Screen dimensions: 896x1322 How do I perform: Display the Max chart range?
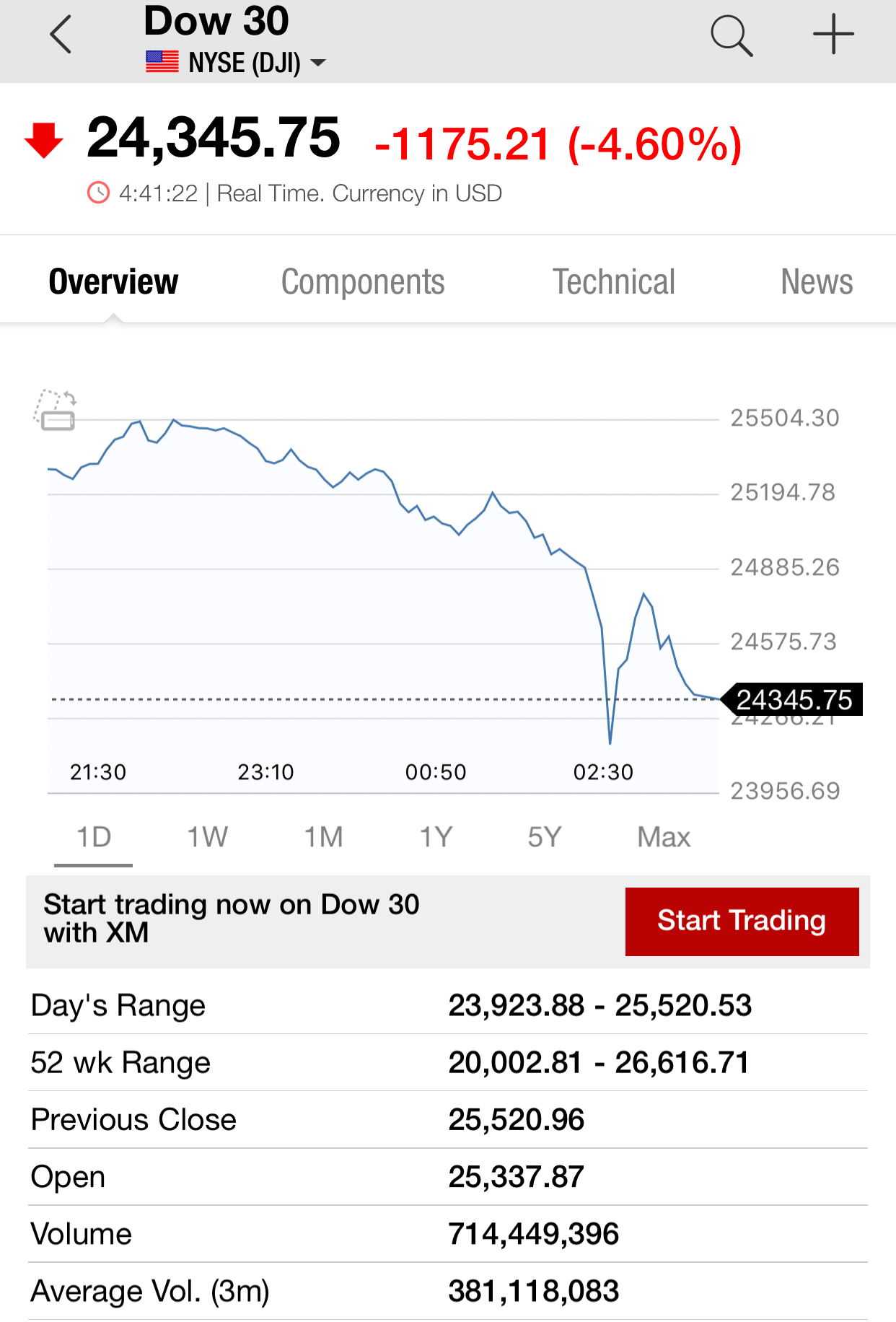point(664,838)
